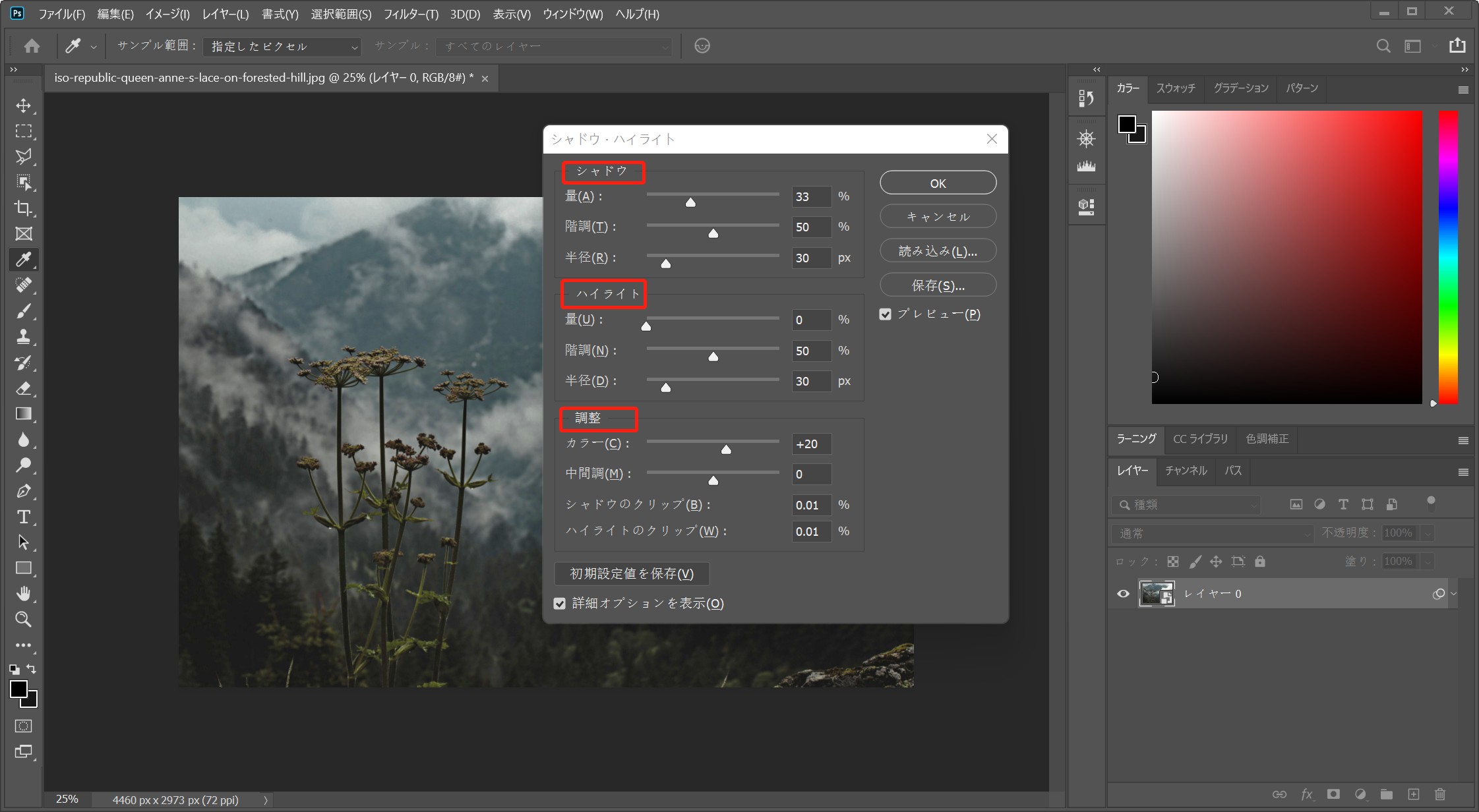Select the Crop tool
Image resolution: width=1479 pixels, height=812 pixels.
coord(23,208)
